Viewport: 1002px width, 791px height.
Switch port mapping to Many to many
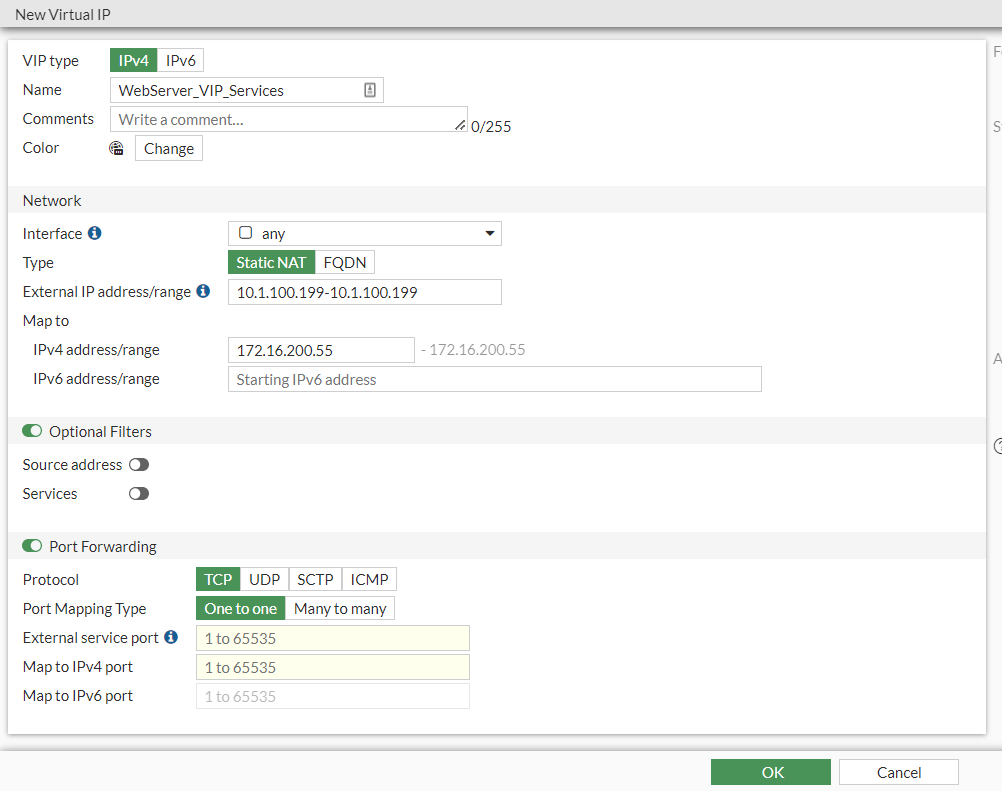340,608
